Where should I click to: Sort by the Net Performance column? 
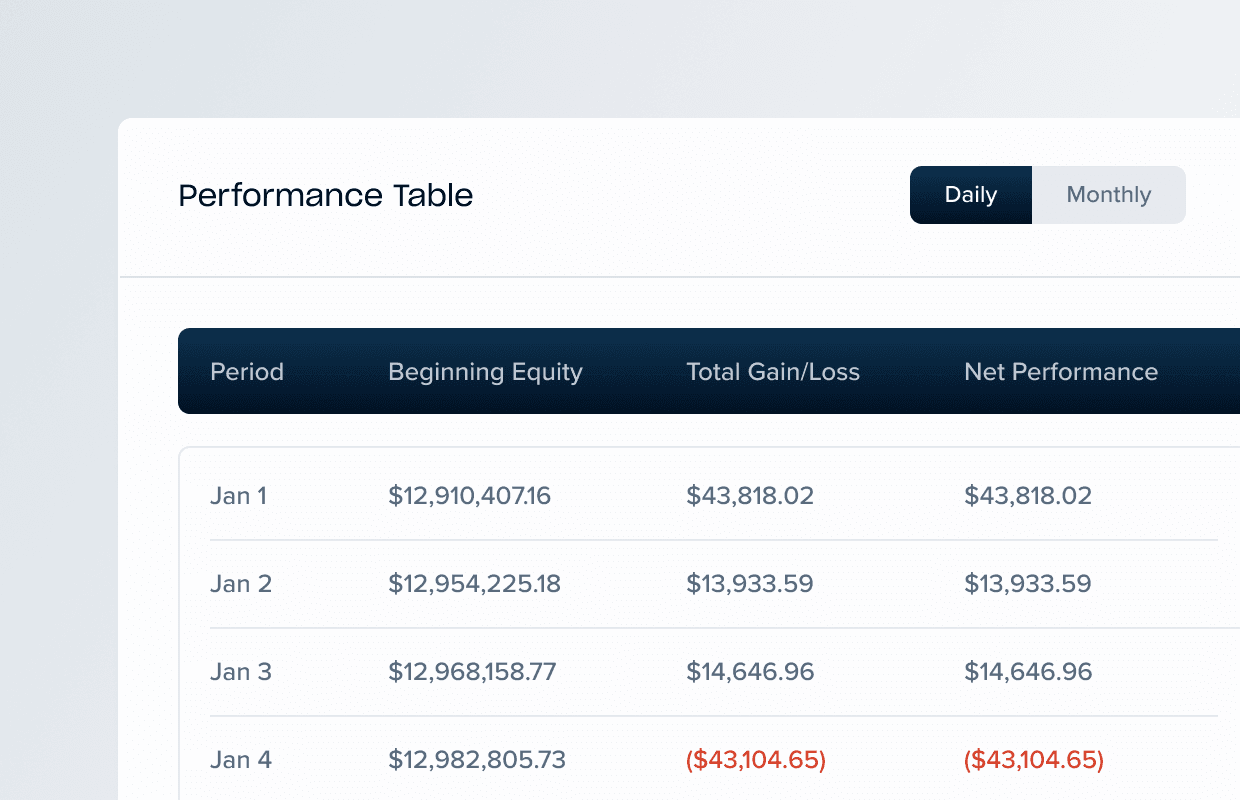(x=1061, y=371)
